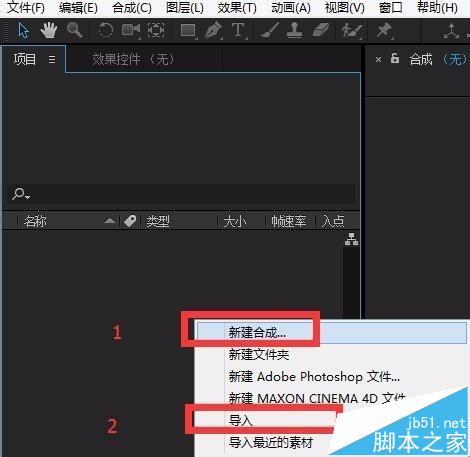Select the Pen tool
Screen dimensions: 470x457
point(213,31)
